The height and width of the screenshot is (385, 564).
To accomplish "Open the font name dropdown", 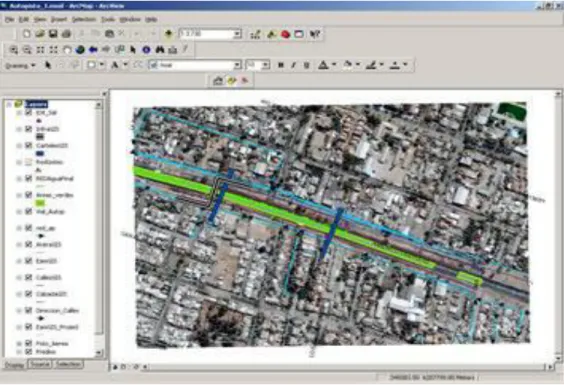I will point(237,65).
